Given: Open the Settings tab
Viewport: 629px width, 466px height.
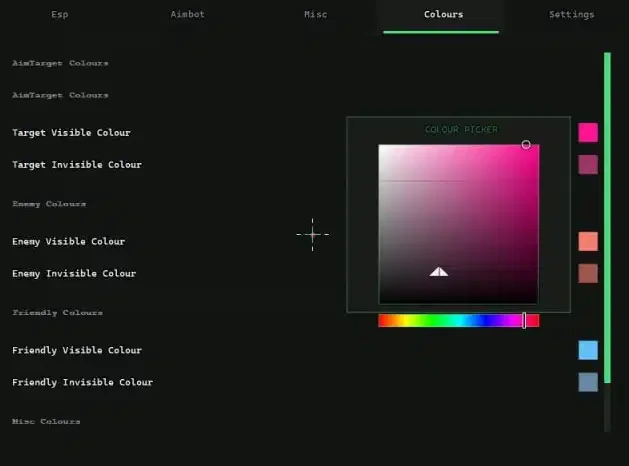Looking at the screenshot, I should click(x=571, y=14).
